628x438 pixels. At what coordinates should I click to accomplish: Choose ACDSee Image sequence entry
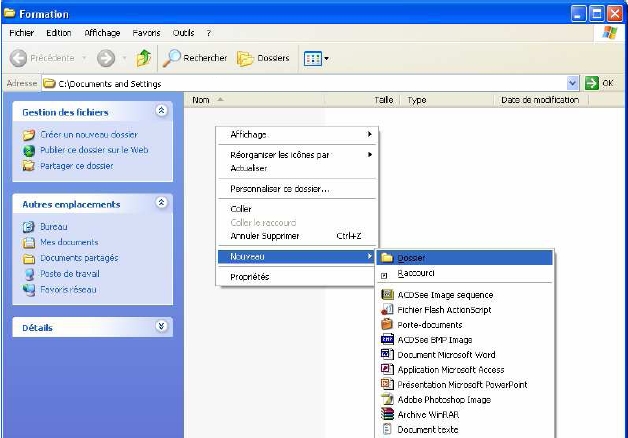[x=465, y=295]
